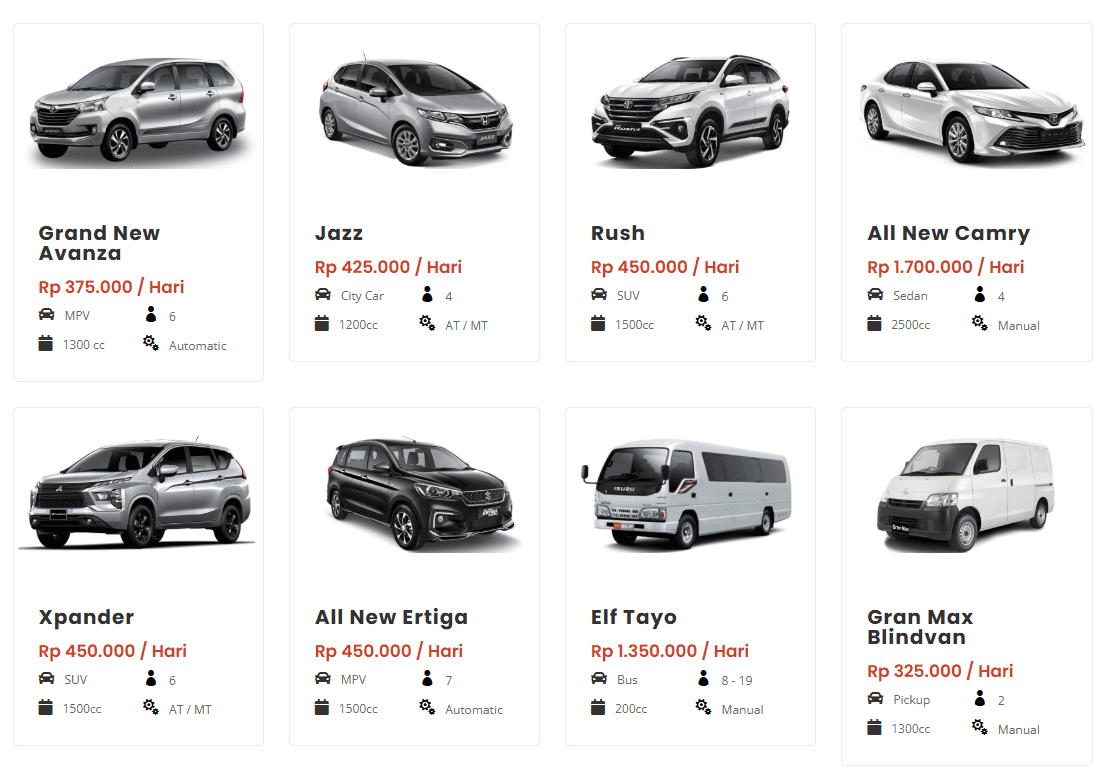Click the Rp 1.700.000 / Hari price
The height and width of the screenshot is (776, 1107).
[x=945, y=267]
